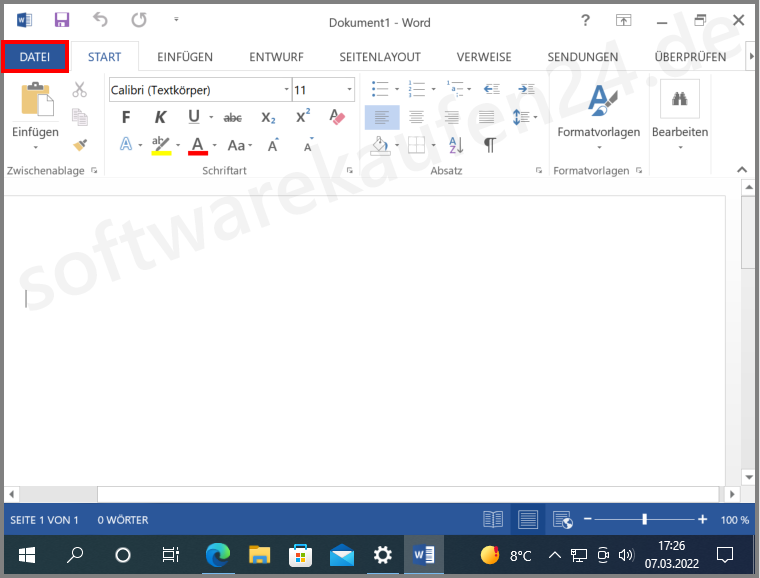The height and width of the screenshot is (578, 760).
Task: Open the VERWEISE tab
Action: click(484, 57)
